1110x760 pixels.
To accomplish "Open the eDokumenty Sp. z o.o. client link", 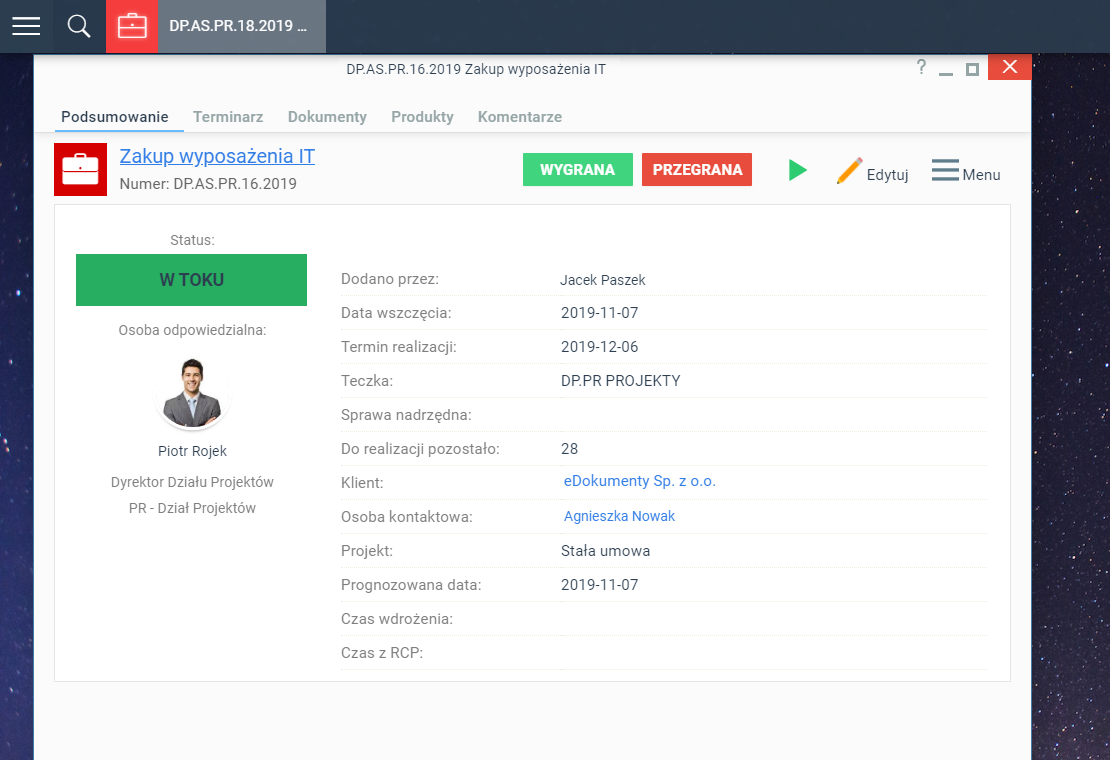I will [639, 481].
